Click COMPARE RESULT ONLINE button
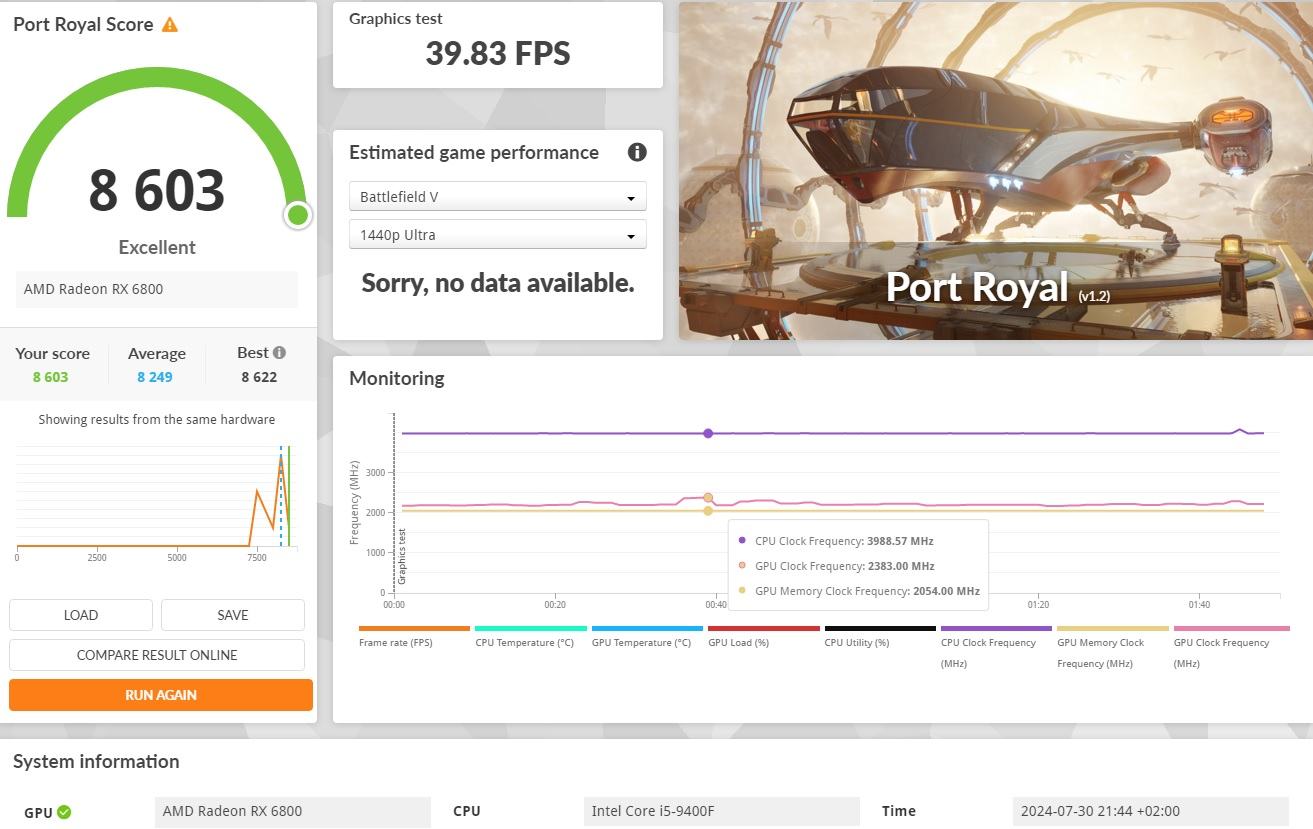This screenshot has width=1313, height=829. 157,655
